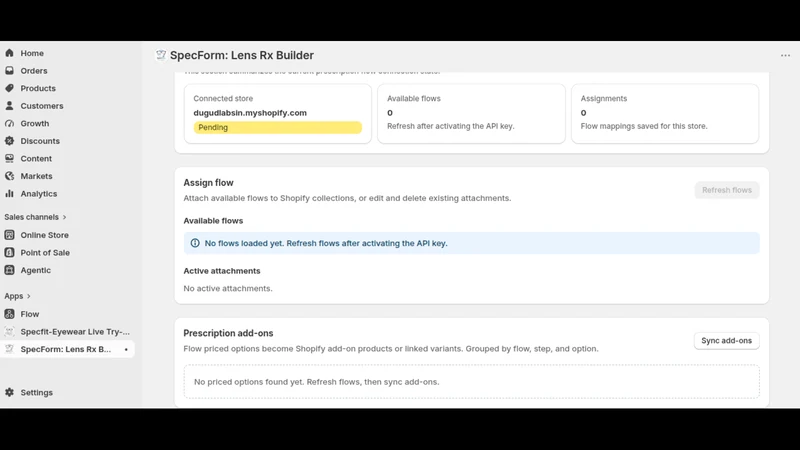Go to Orders page
800x450 pixels.
pos(34,70)
